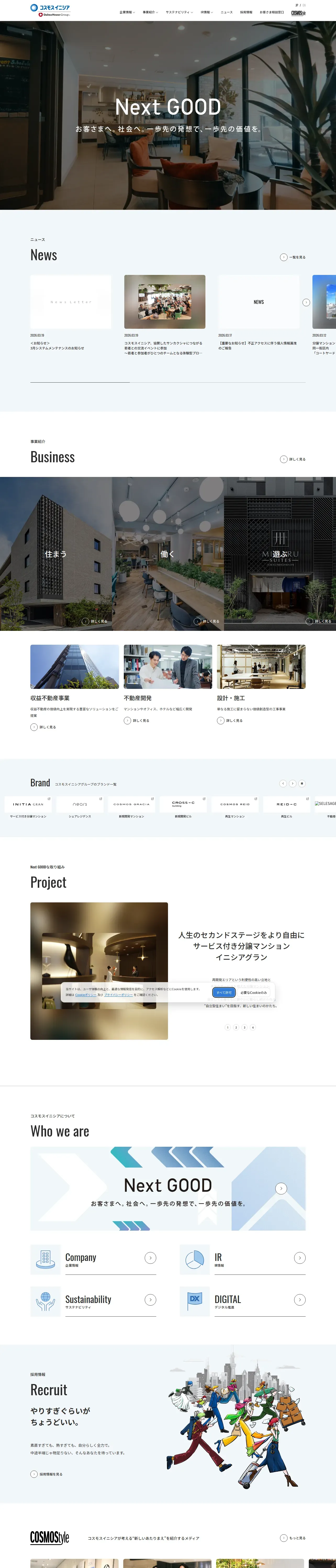Viewport: 336px width, 1568px height.
Task: Open the 住まう business panel
Action: 56,554
